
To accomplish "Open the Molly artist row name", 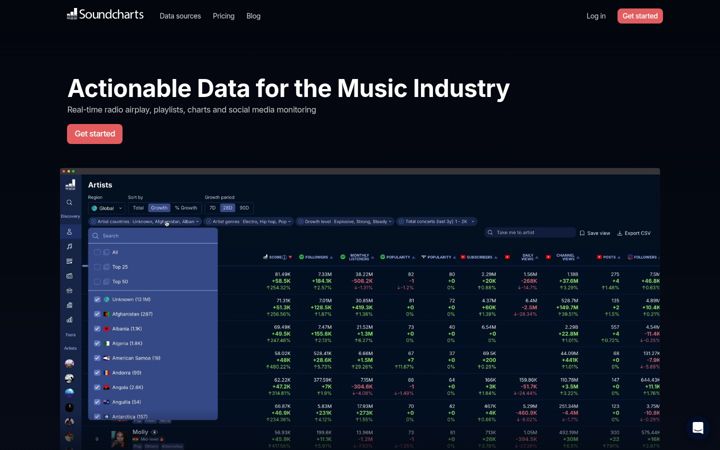I will coord(140,432).
